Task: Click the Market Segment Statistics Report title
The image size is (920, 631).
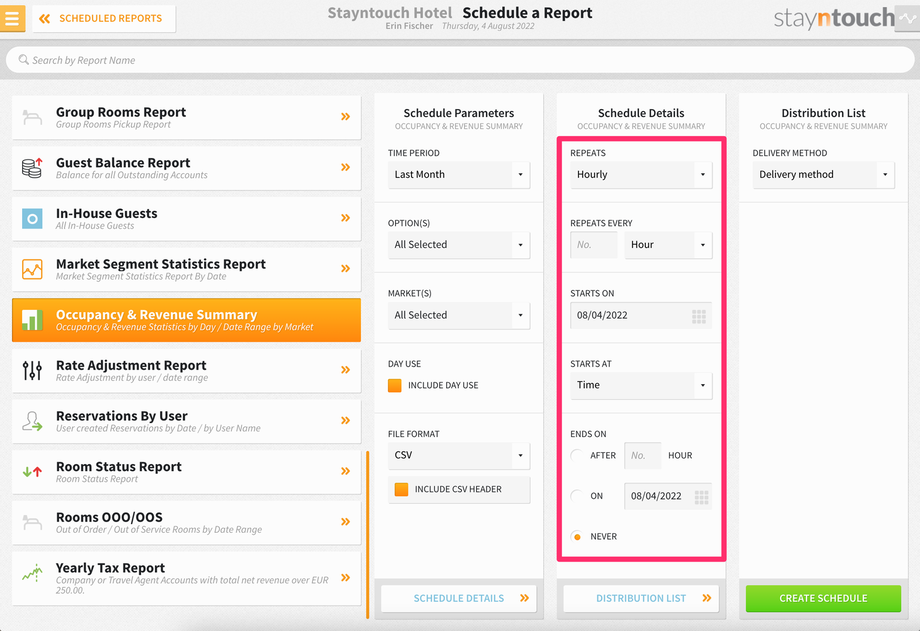Action: [161, 264]
